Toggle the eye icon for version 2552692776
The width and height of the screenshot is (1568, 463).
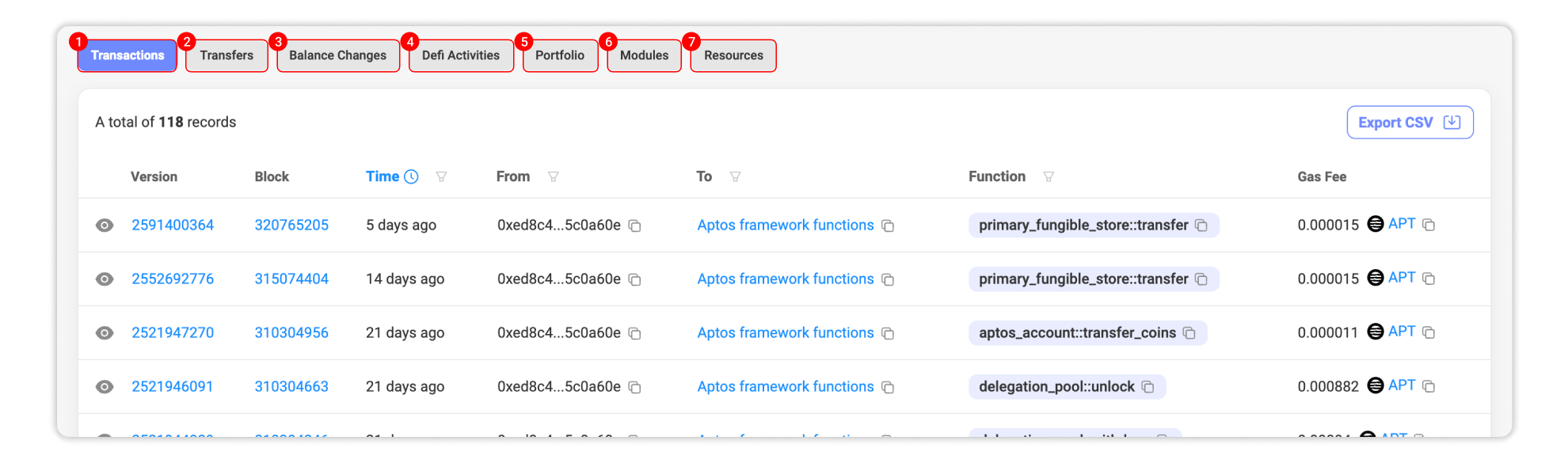coord(105,279)
